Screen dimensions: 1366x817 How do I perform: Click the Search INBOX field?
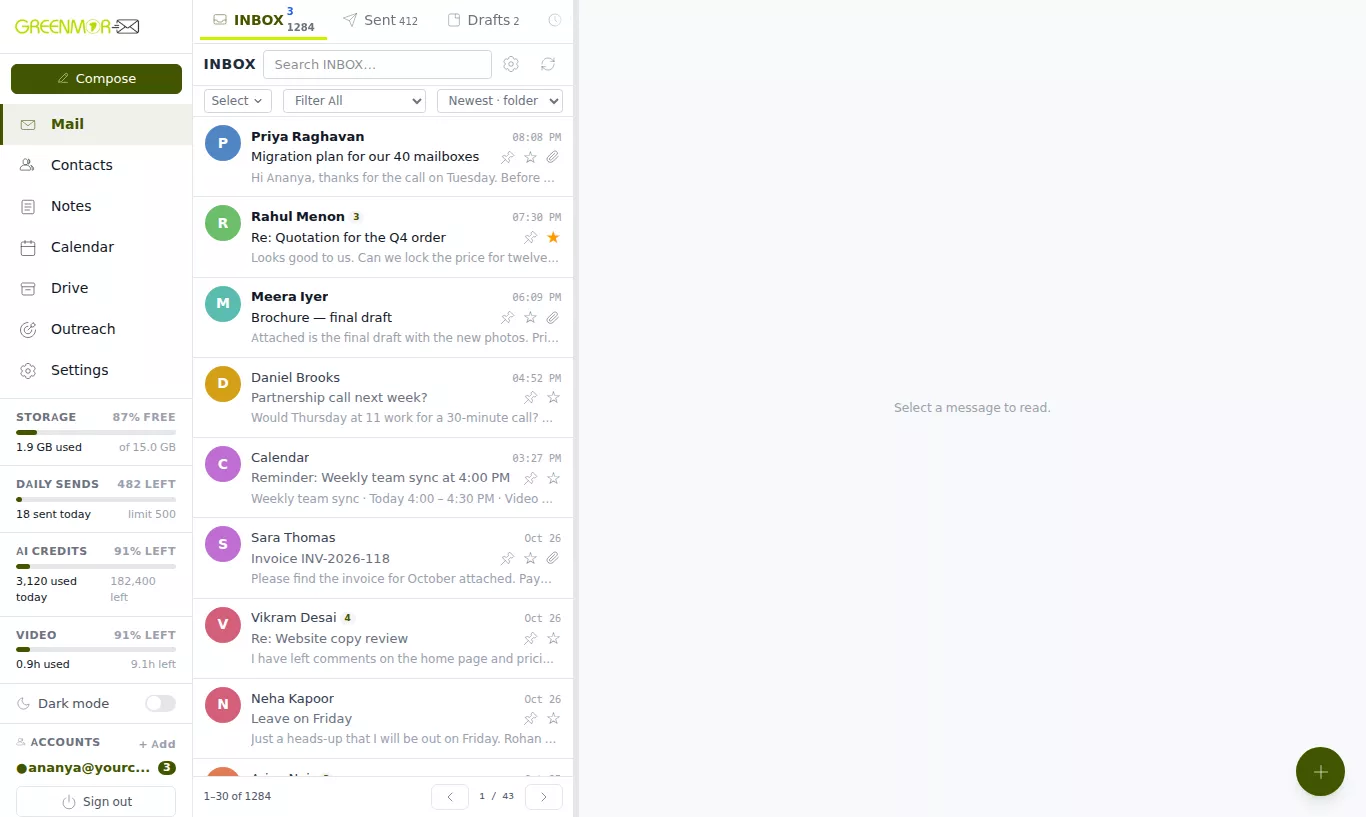377,64
